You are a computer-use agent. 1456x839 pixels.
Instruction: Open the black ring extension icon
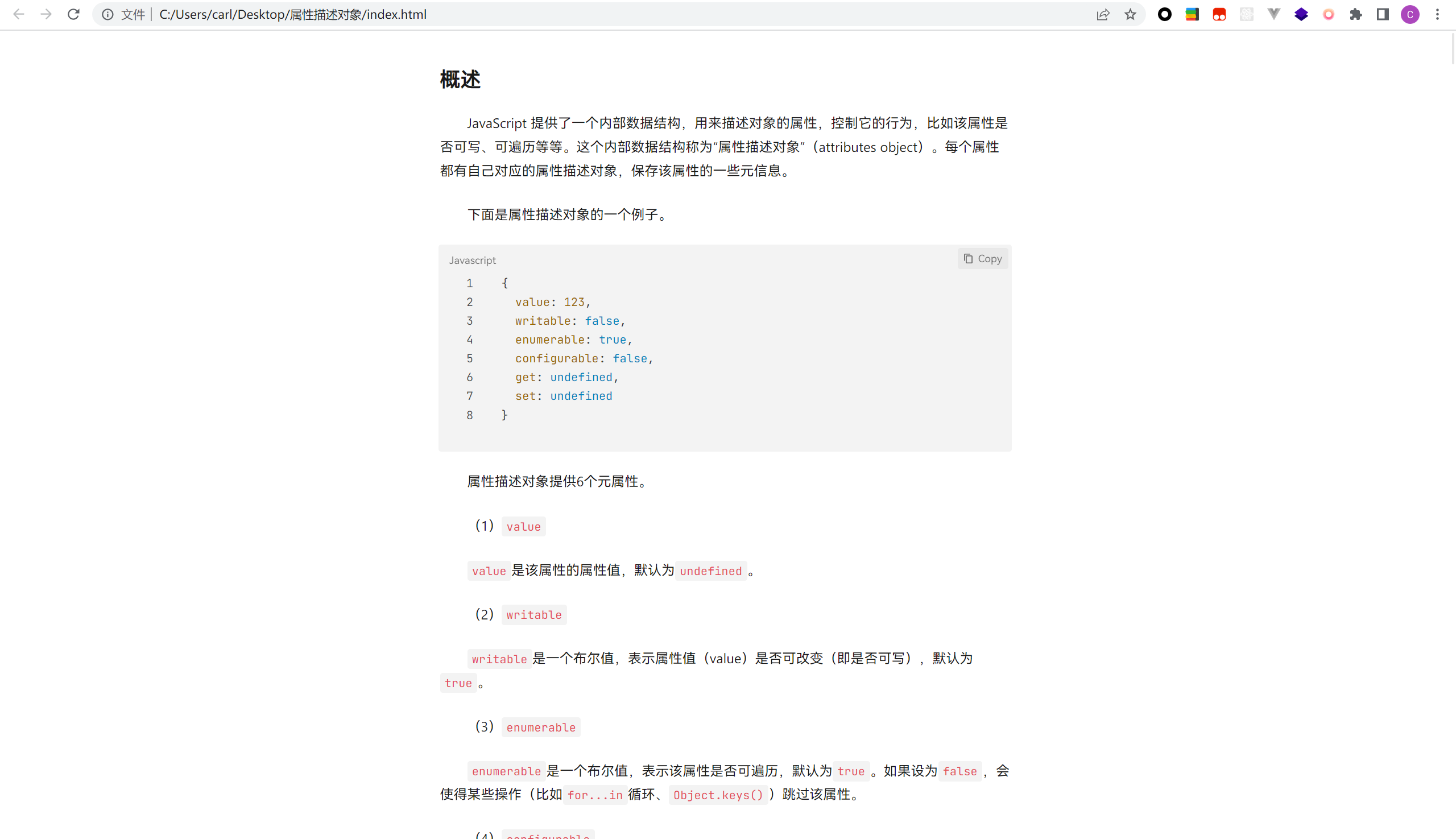pyautogui.click(x=1164, y=14)
